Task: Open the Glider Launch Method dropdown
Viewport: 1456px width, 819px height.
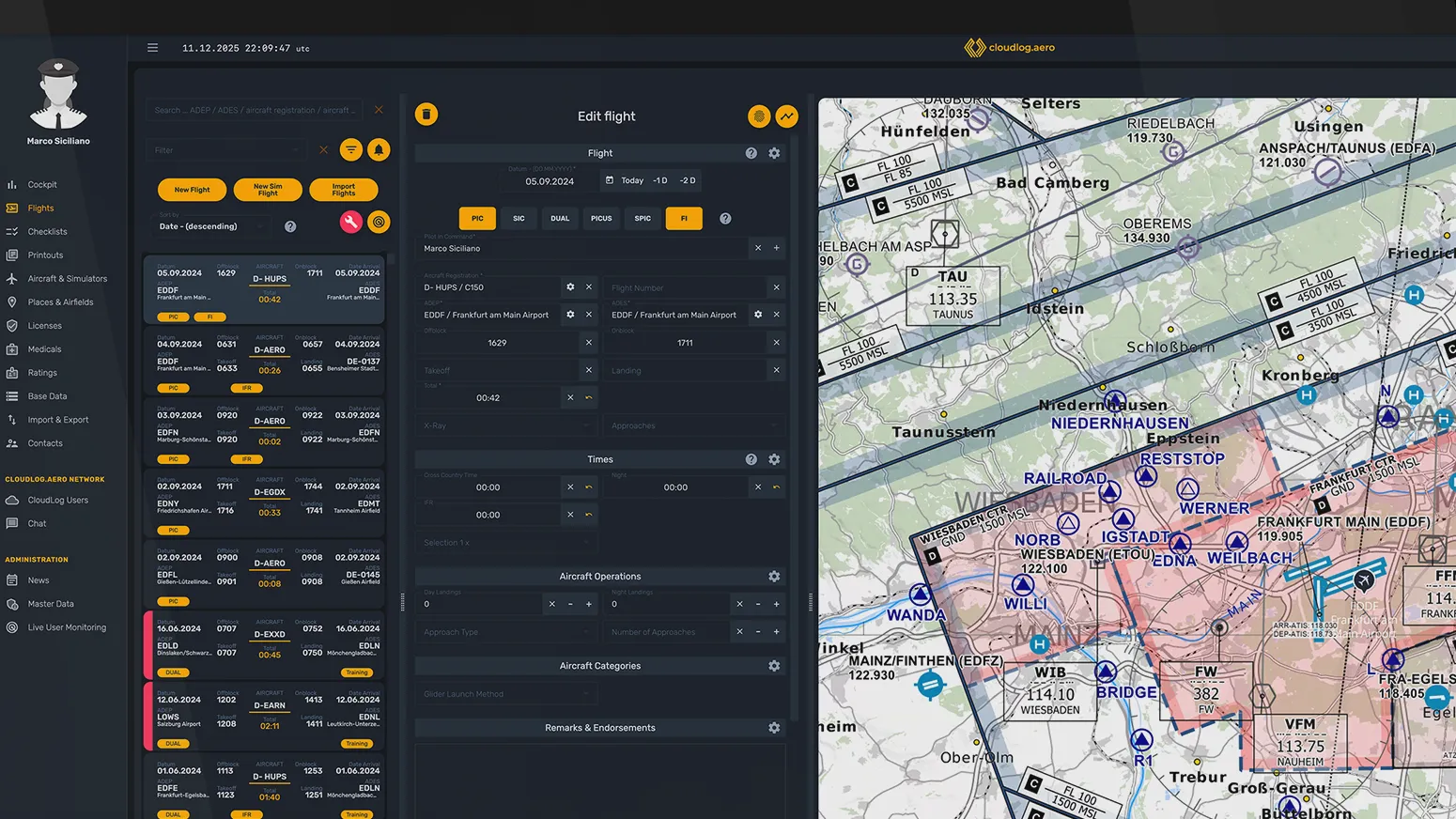Action: [x=506, y=694]
